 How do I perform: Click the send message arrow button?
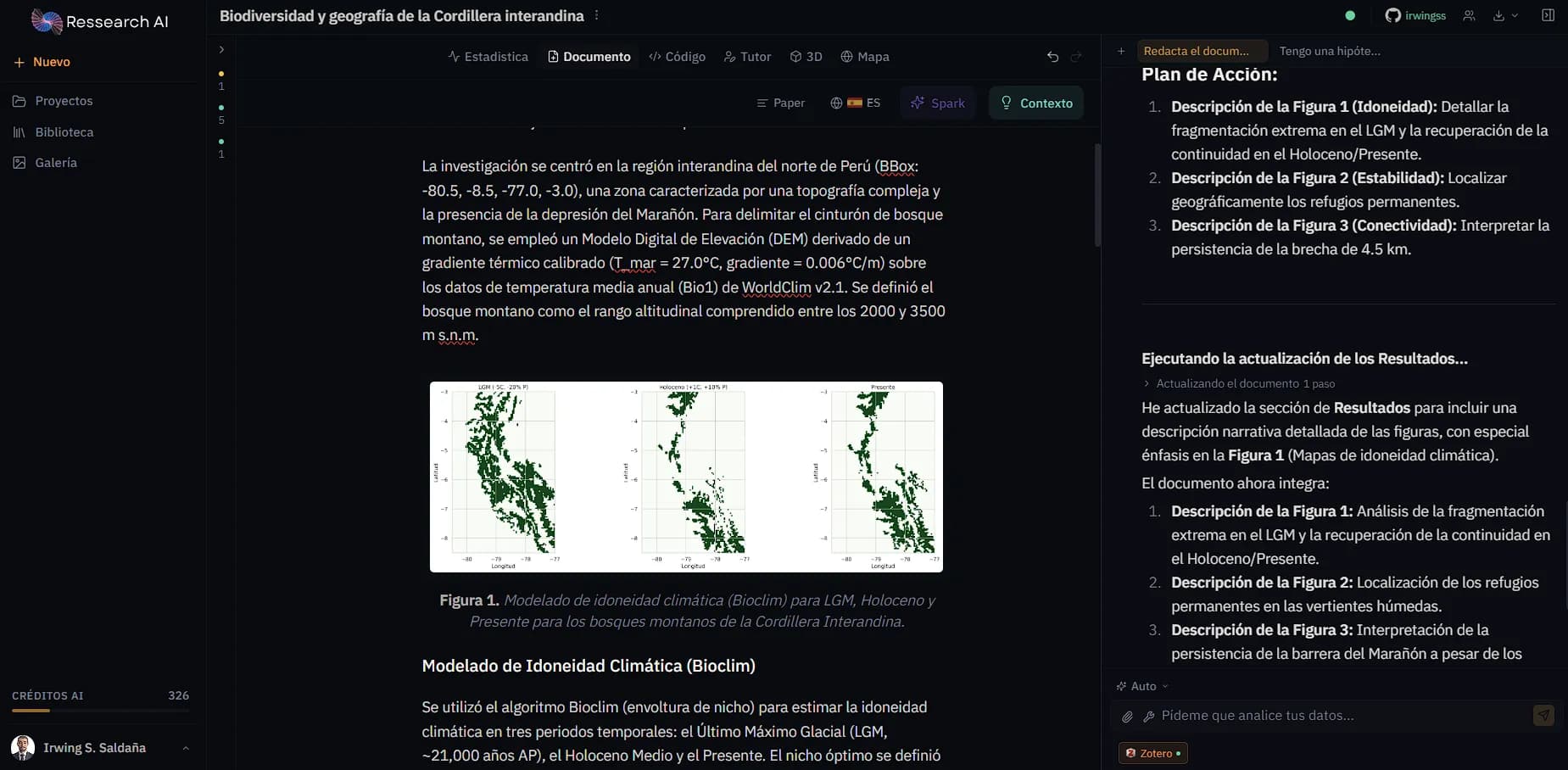tap(1543, 716)
